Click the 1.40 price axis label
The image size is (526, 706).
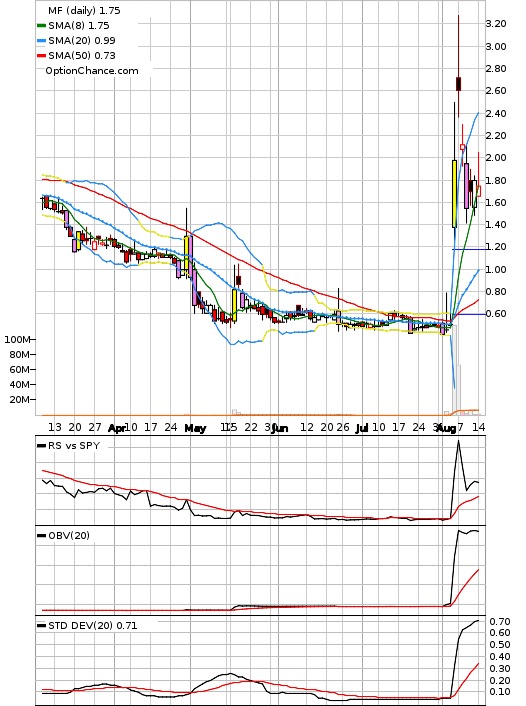496,225
